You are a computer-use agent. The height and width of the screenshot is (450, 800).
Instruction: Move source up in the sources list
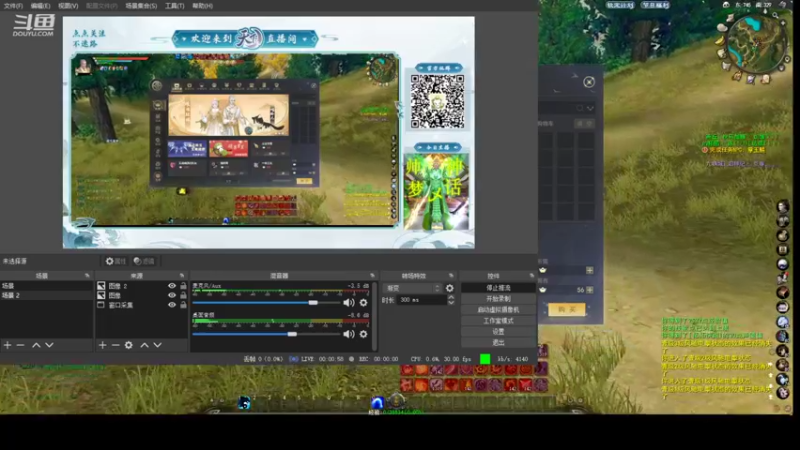coord(144,345)
